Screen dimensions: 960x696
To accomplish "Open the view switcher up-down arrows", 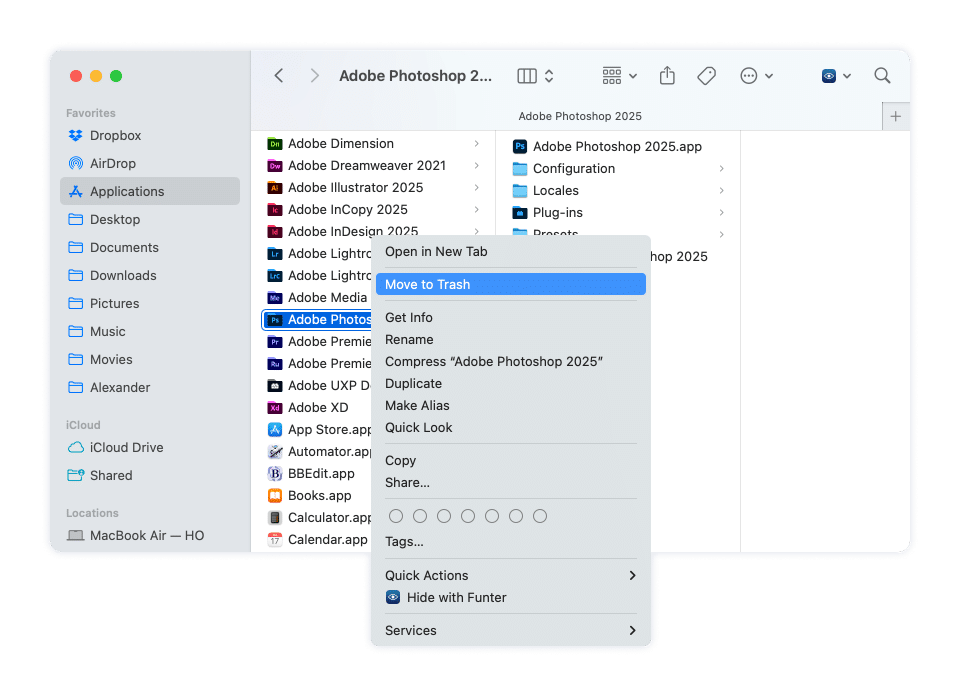I will (549, 76).
